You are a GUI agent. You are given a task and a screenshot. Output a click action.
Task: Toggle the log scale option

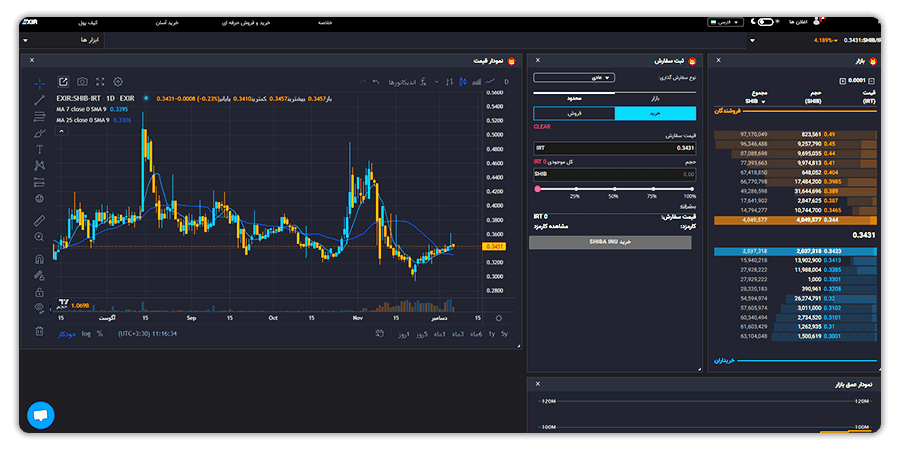[x=86, y=333]
